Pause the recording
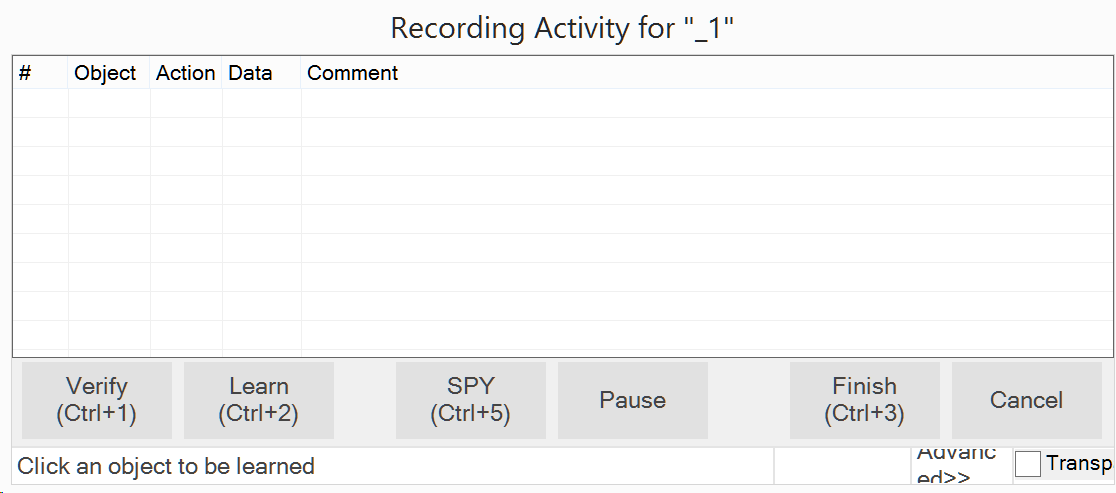1116x493 pixels. point(632,400)
